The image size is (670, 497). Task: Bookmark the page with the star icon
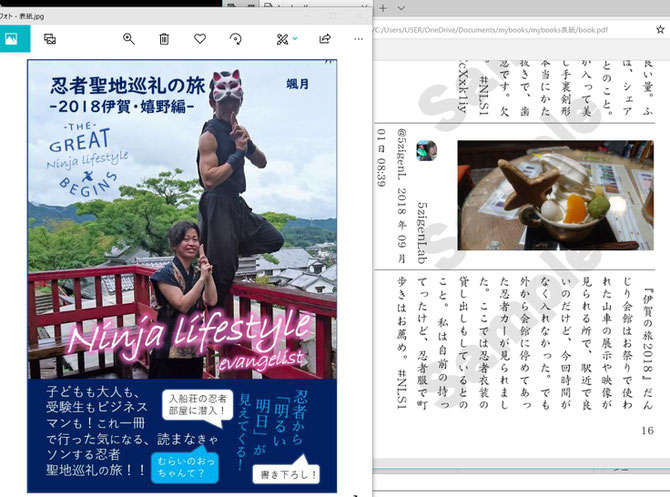(x=660, y=29)
